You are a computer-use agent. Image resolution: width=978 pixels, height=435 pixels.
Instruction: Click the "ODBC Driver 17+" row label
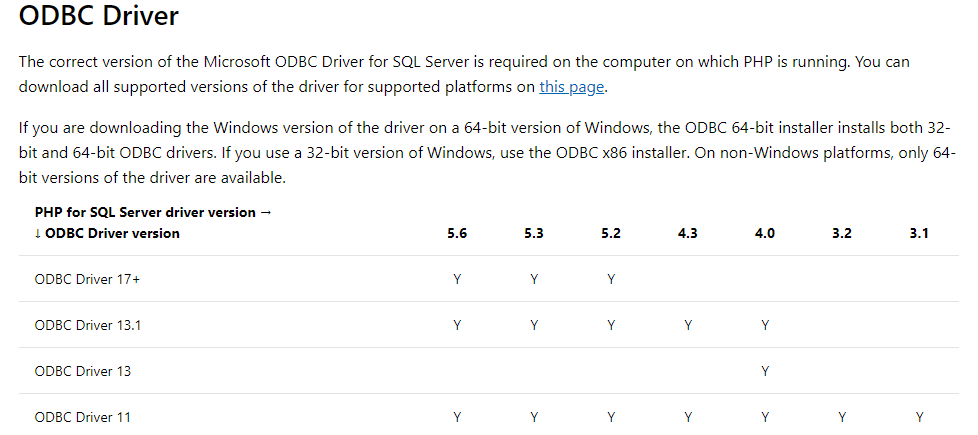click(x=87, y=279)
